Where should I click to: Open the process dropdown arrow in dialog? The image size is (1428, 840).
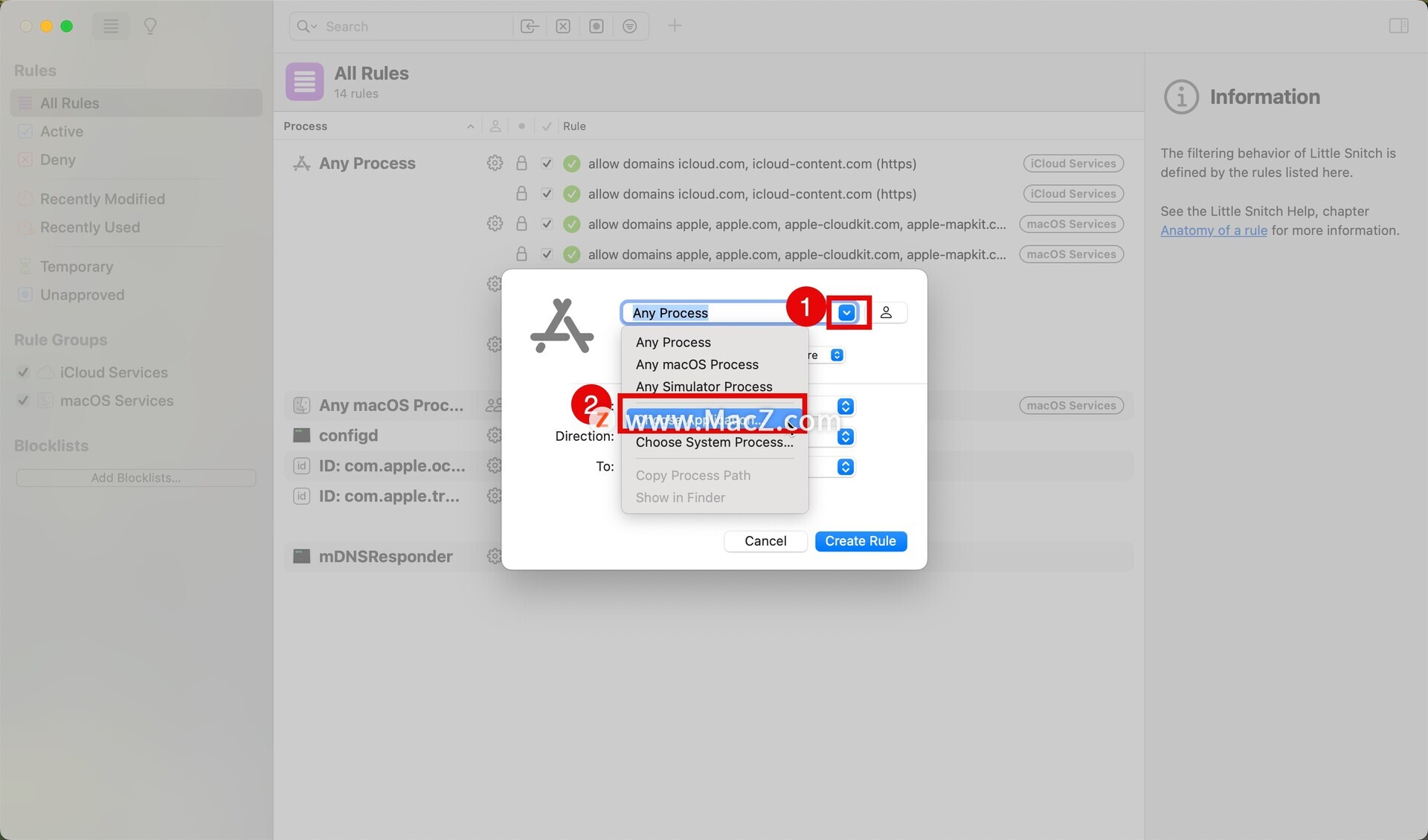tap(846, 313)
